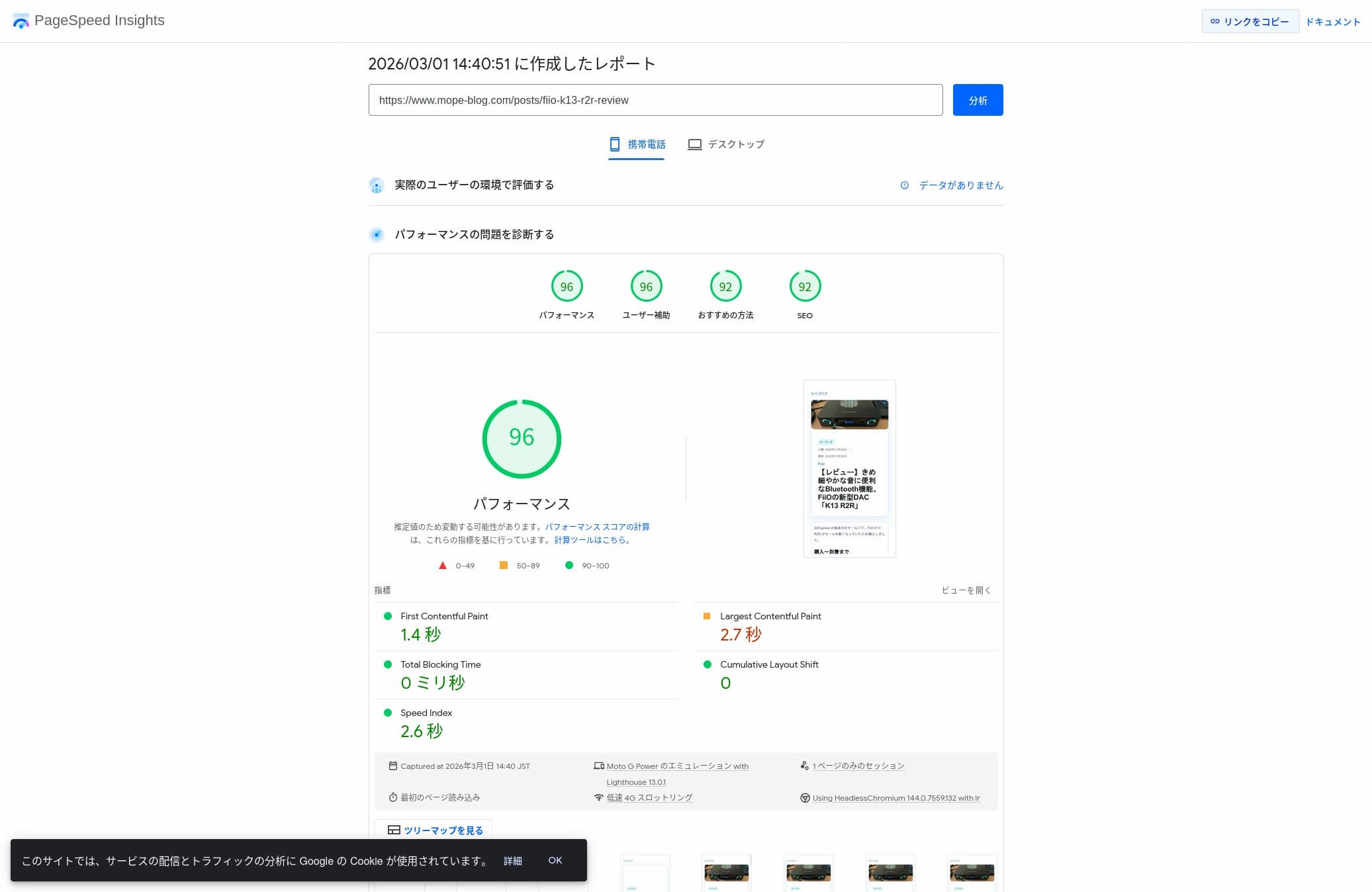The height and width of the screenshot is (892, 1372).
Task: Click the mobile phone icon in tabs
Action: coord(614,144)
